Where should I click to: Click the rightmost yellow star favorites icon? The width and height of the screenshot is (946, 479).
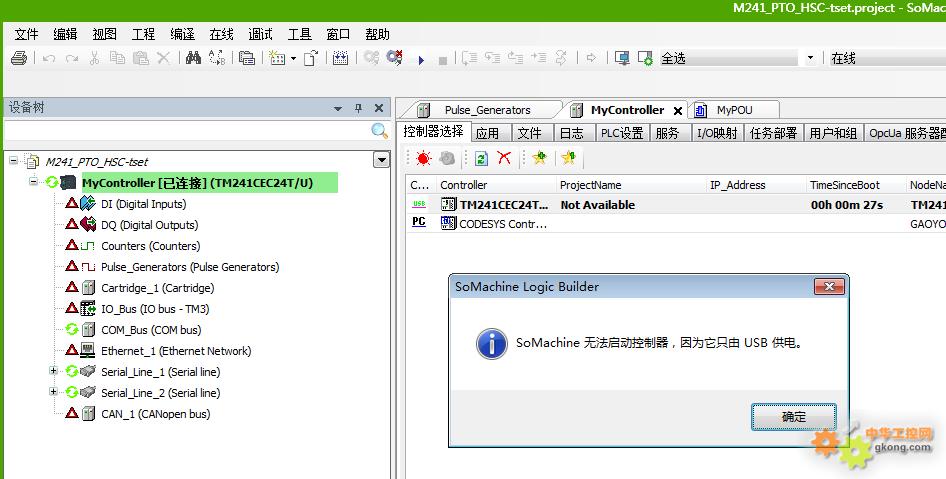(x=568, y=157)
